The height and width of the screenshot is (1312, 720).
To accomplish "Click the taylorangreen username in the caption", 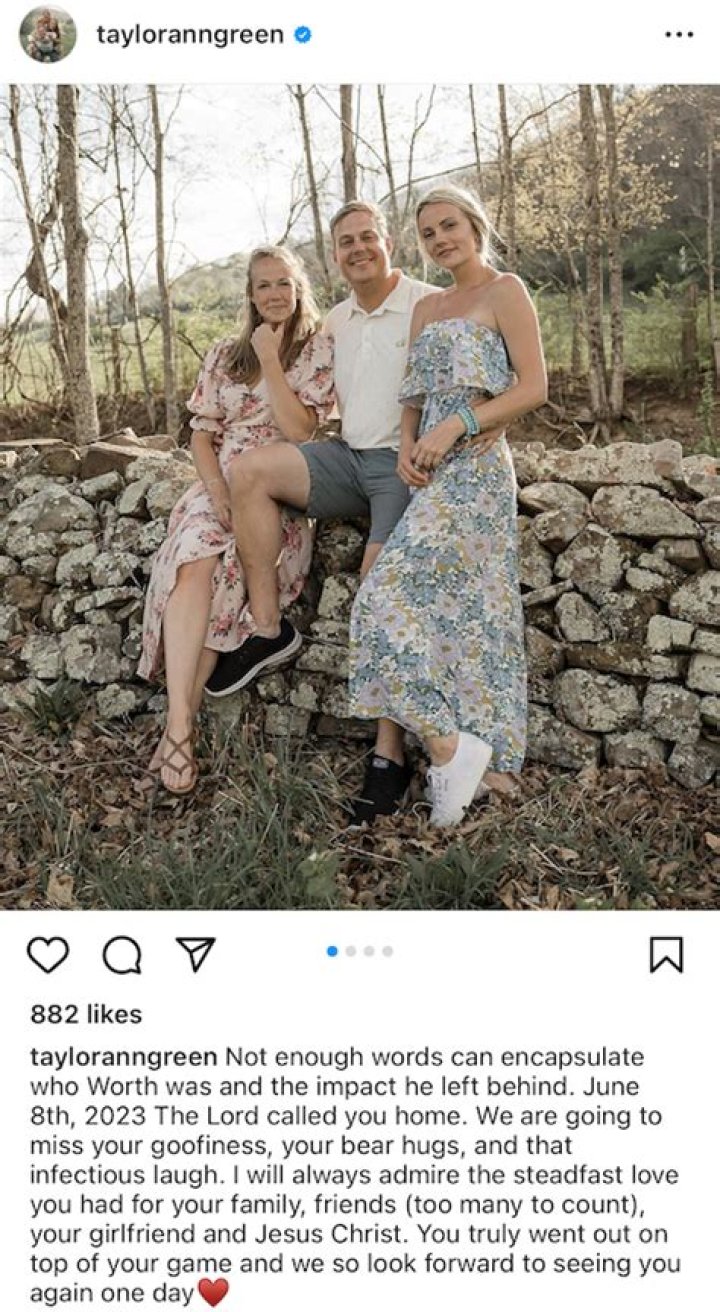I will [123, 1057].
